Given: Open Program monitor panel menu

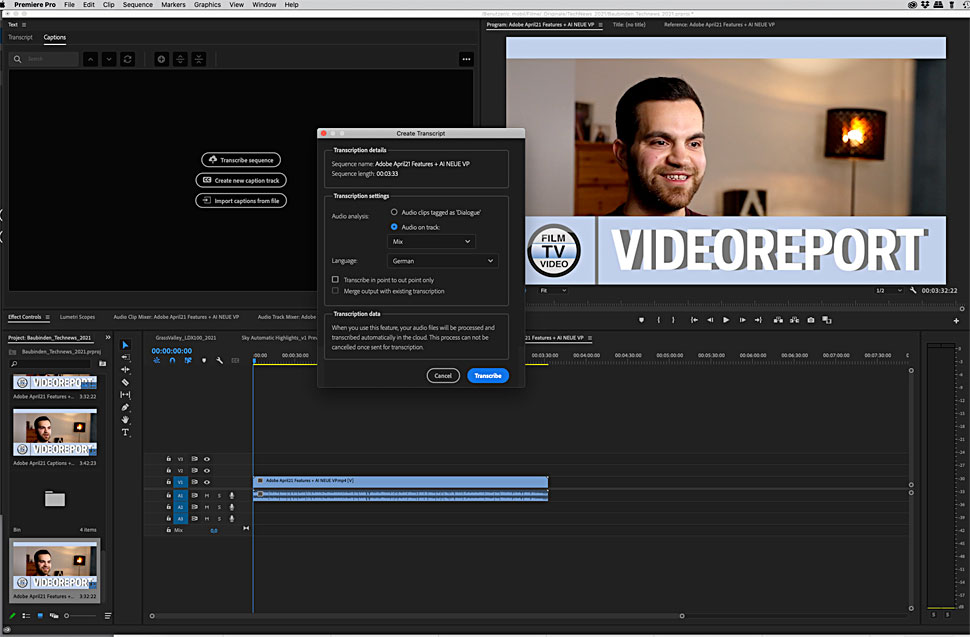Looking at the screenshot, I should pyautogui.click(x=600, y=25).
